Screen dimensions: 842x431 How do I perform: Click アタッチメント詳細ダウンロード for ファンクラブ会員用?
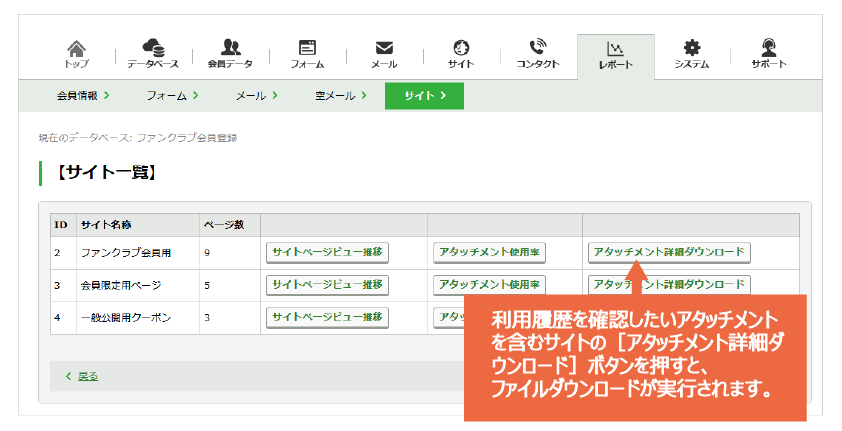669,252
